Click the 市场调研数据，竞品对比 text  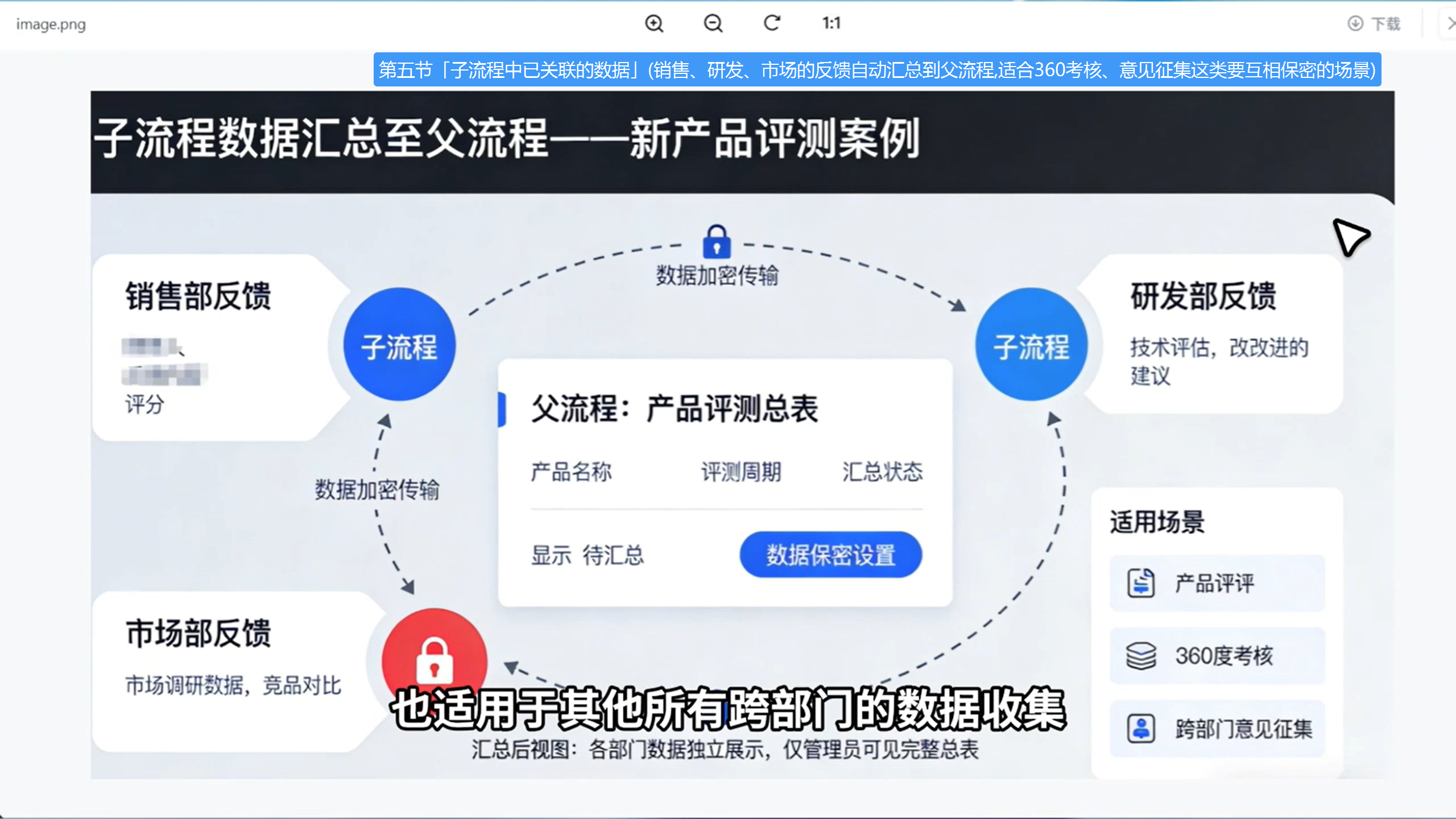point(233,685)
